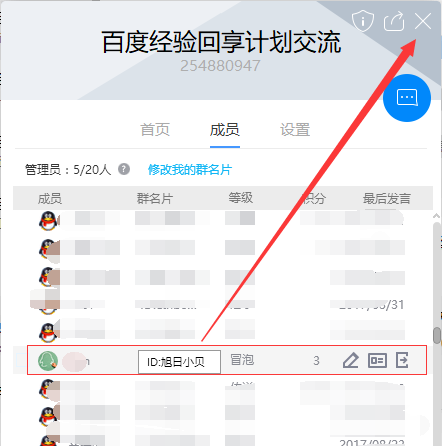Click the exit group icon
The width and height of the screenshot is (442, 446).
tap(402, 360)
